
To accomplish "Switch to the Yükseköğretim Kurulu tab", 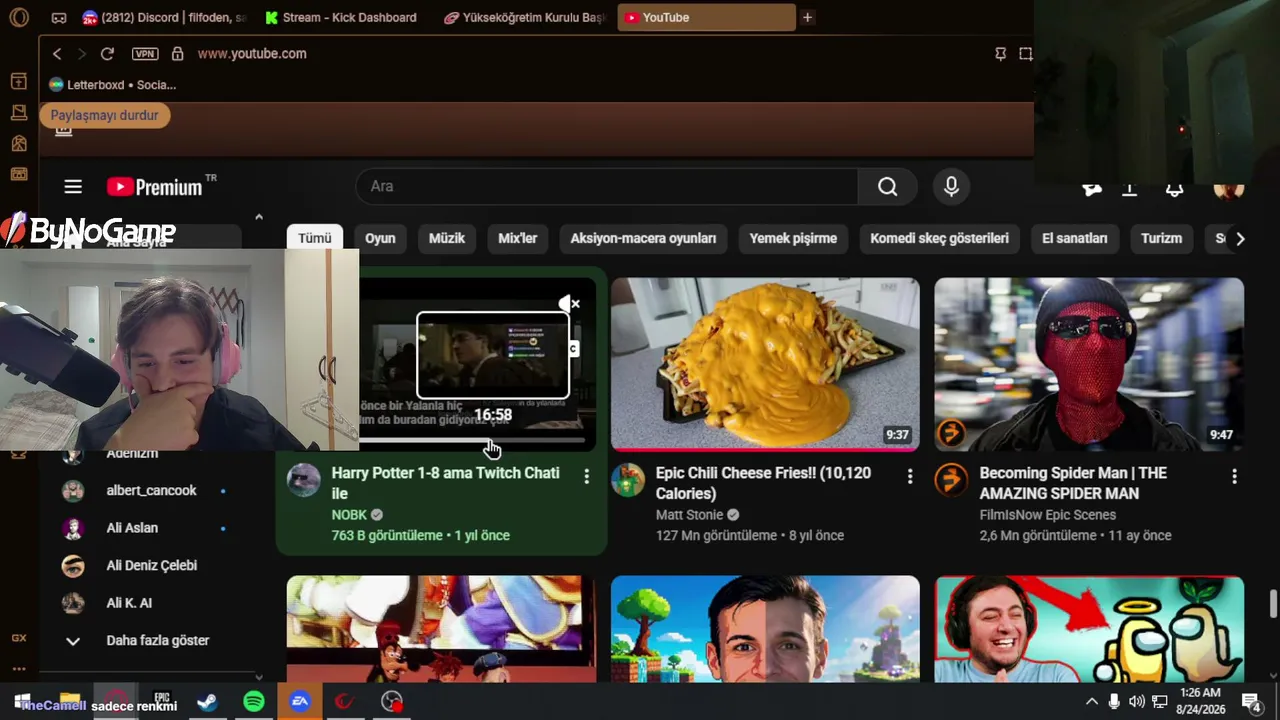I will 525,17.
